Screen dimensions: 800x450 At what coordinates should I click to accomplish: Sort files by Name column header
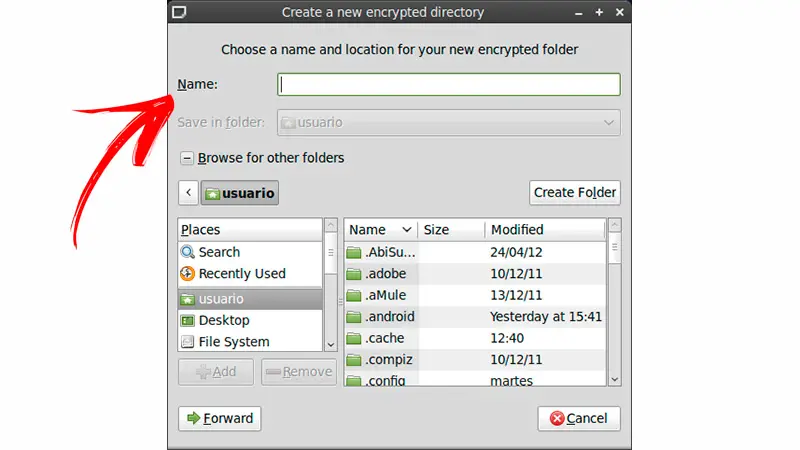tap(381, 230)
